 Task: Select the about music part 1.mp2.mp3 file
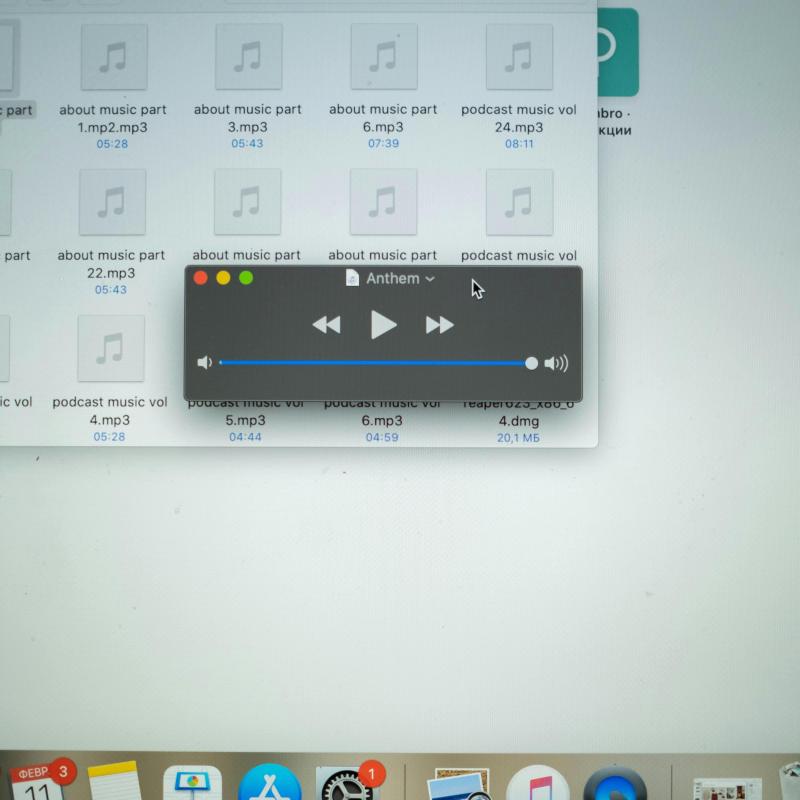(x=113, y=58)
